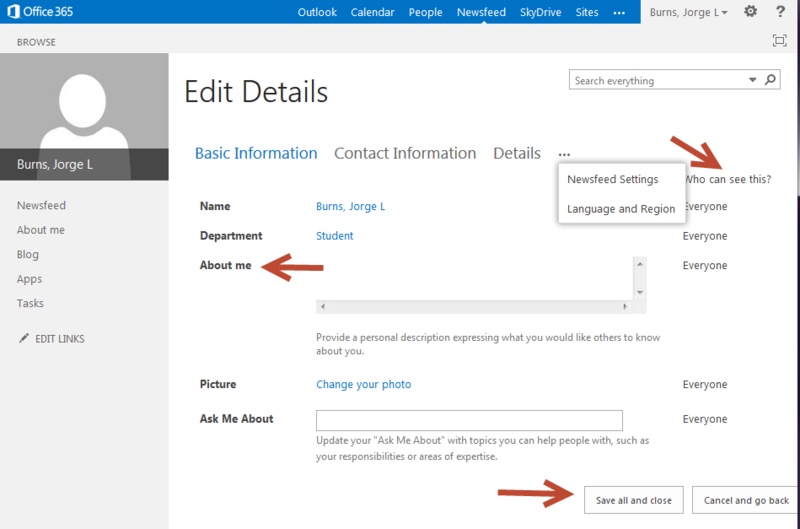The height and width of the screenshot is (529, 800).
Task: Open top navigation ellipsis menu
Action: tap(619, 12)
